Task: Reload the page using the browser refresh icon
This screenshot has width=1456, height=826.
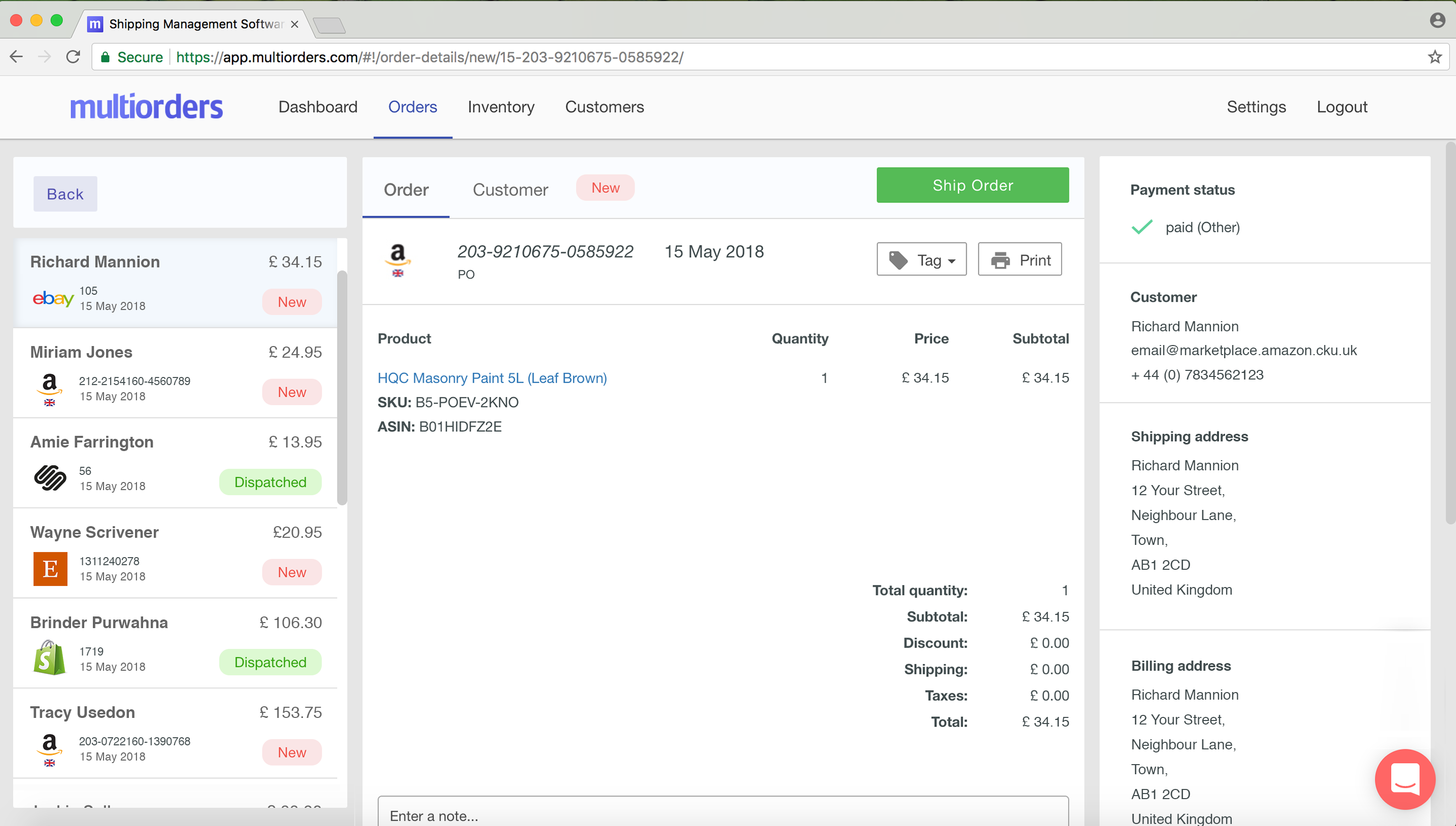Action: tap(73, 57)
